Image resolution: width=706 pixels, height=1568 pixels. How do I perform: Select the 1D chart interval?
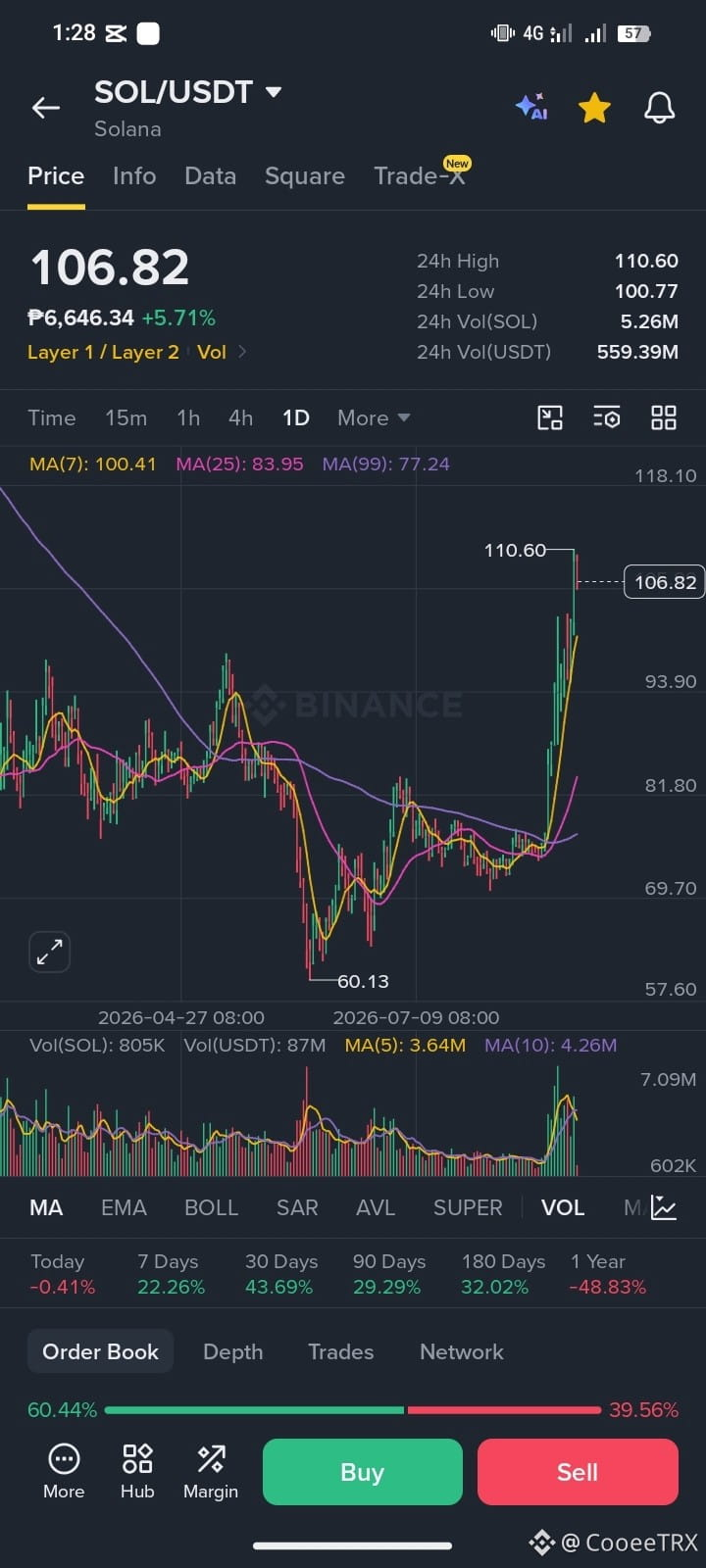(x=296, y=418)
